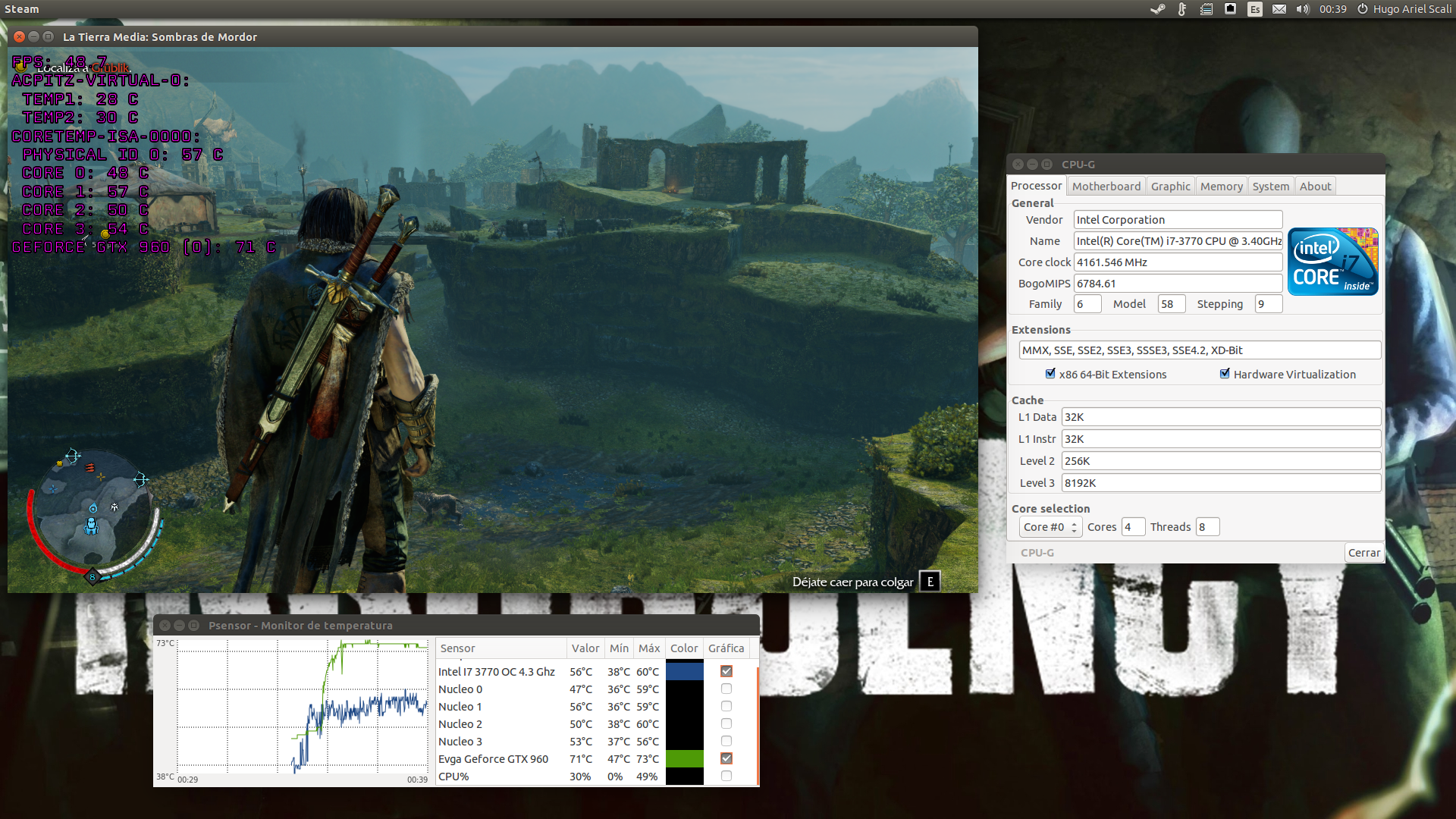Open the 00:39 clock in top panel
The image size is (1456, 819).
[x=1332, y=9]
